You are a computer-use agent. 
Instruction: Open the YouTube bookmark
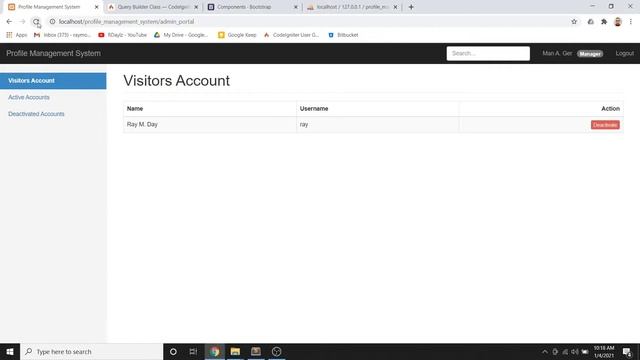(x=122, y=35)
